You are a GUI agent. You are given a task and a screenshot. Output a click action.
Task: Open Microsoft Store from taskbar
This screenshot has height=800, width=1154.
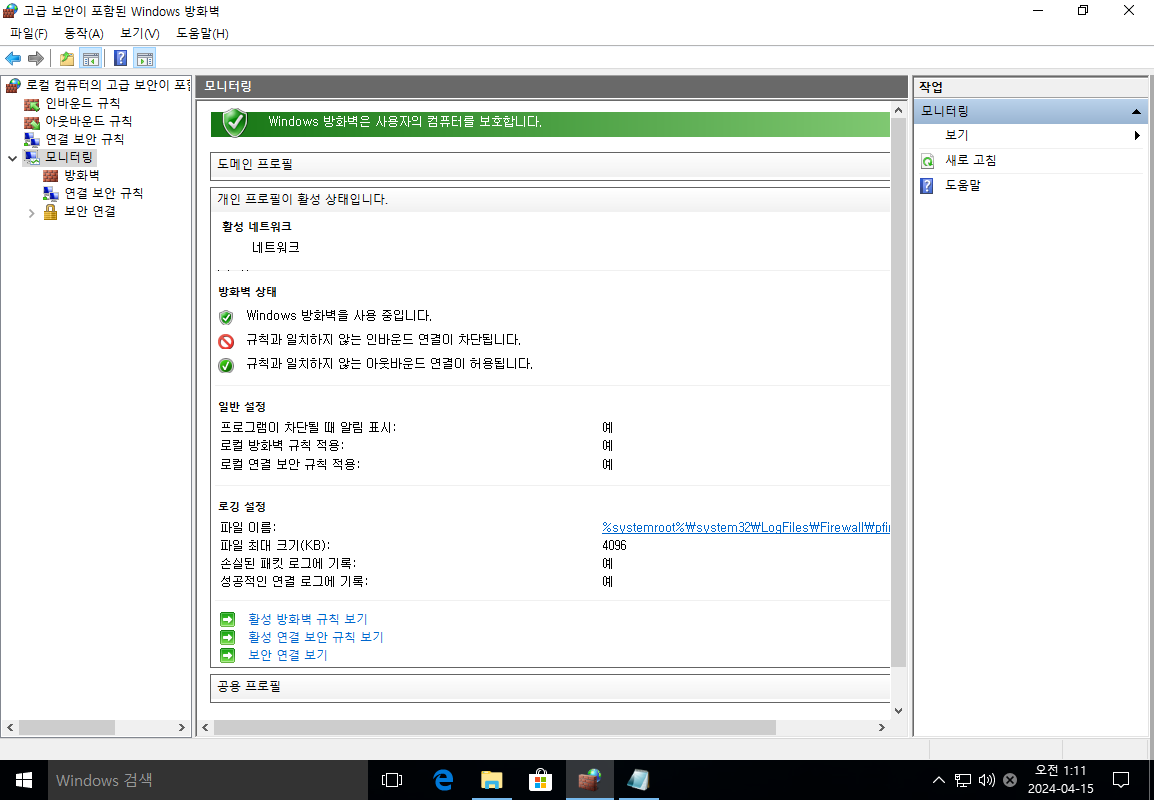[x=540, y=780]
